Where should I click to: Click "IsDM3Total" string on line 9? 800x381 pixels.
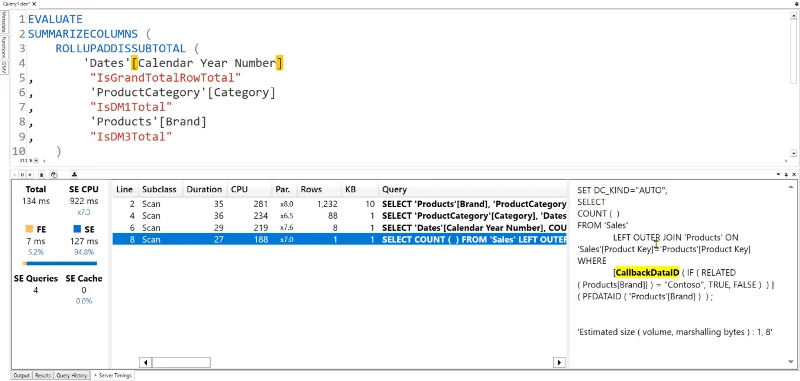coord(131,137)
